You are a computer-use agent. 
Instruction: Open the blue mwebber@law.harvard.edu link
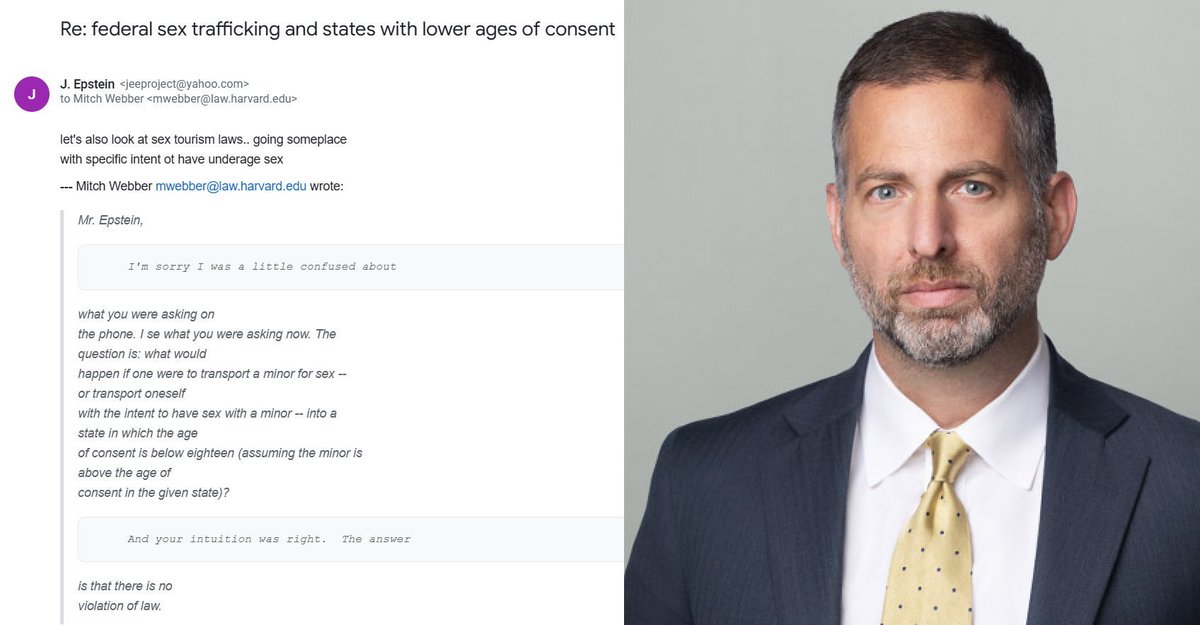tap(232, 186)
